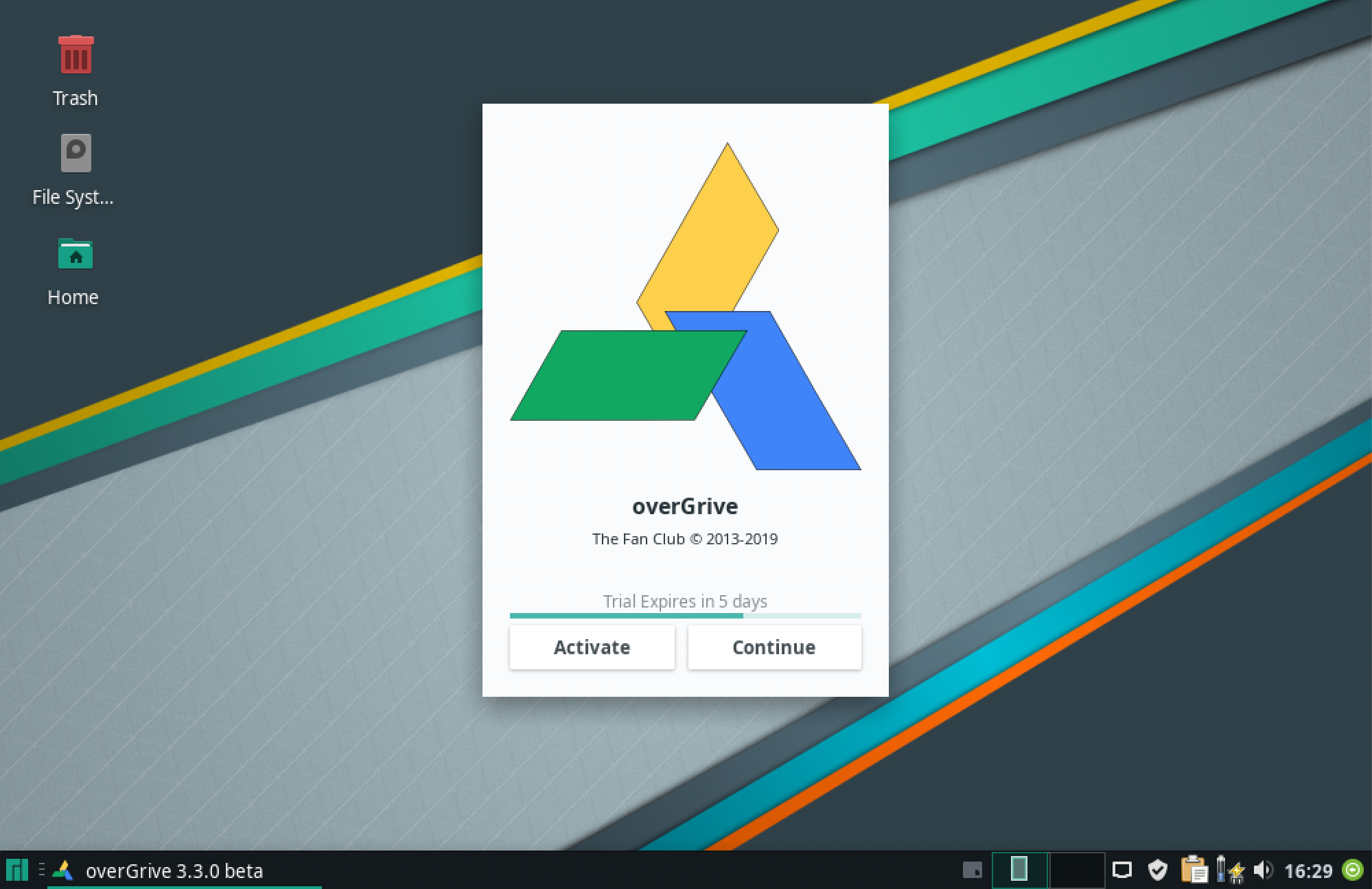
Task: Open the Home folder desktop icon
Action: click(x=73, y=272)
